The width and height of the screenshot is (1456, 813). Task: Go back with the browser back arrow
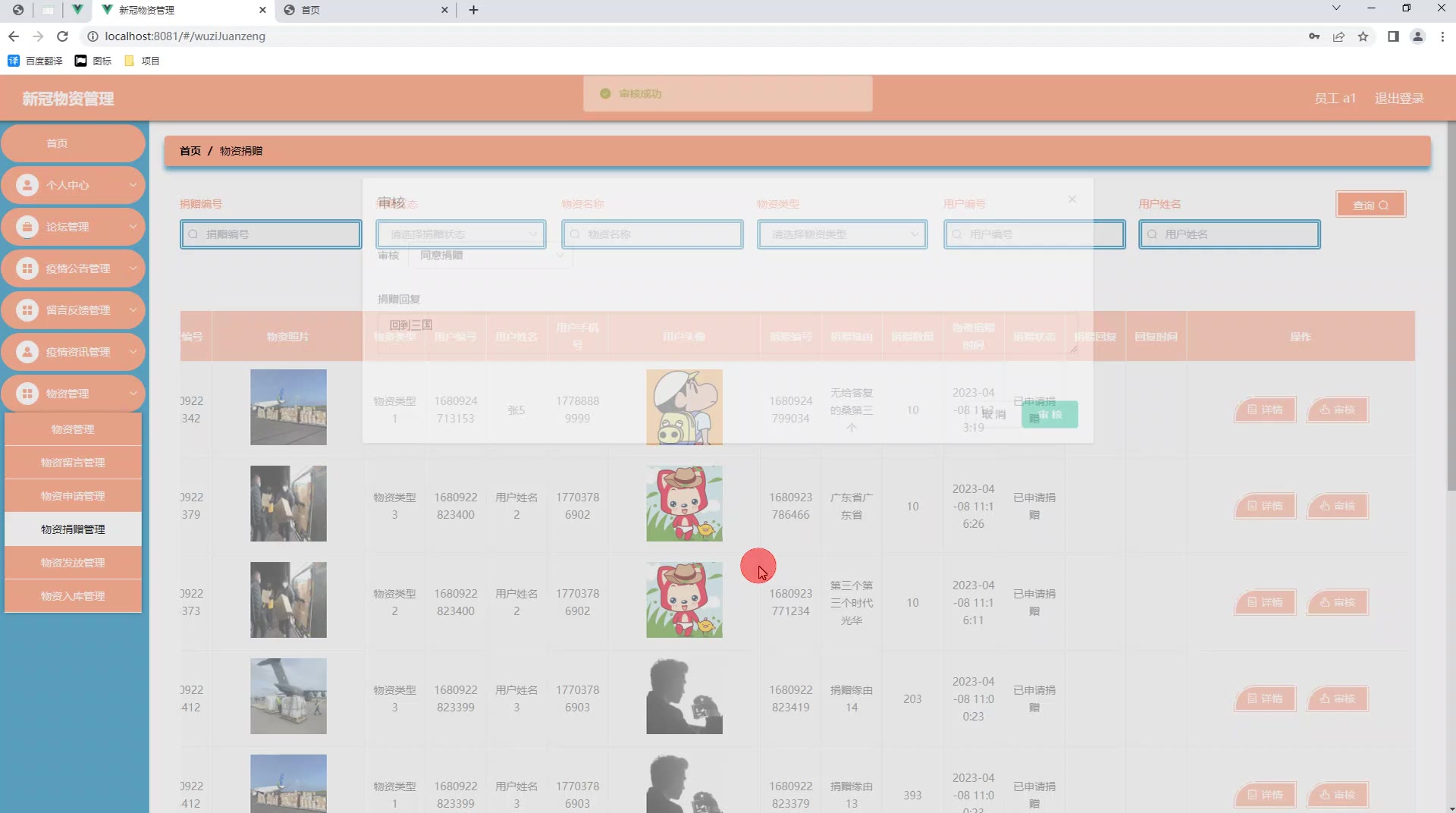coord(14,36)
